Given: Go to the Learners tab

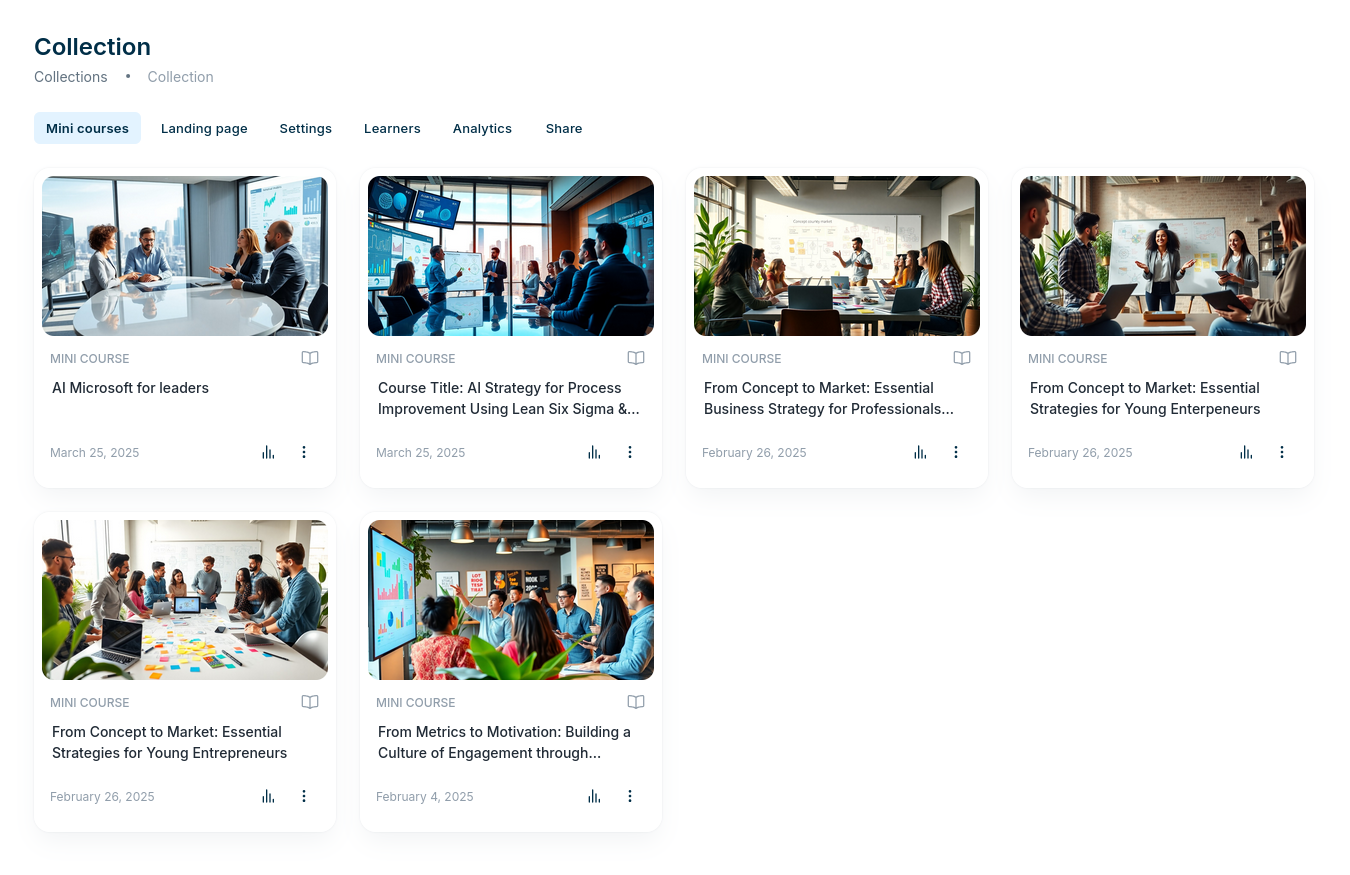Looking at the screenshot, I should 392,128.
